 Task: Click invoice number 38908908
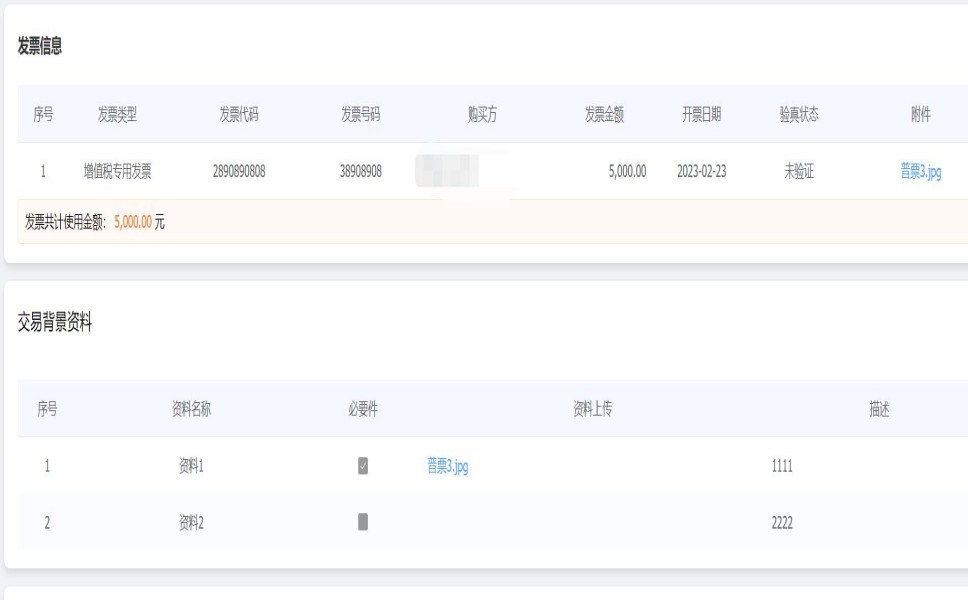click(x=360, y=171)
